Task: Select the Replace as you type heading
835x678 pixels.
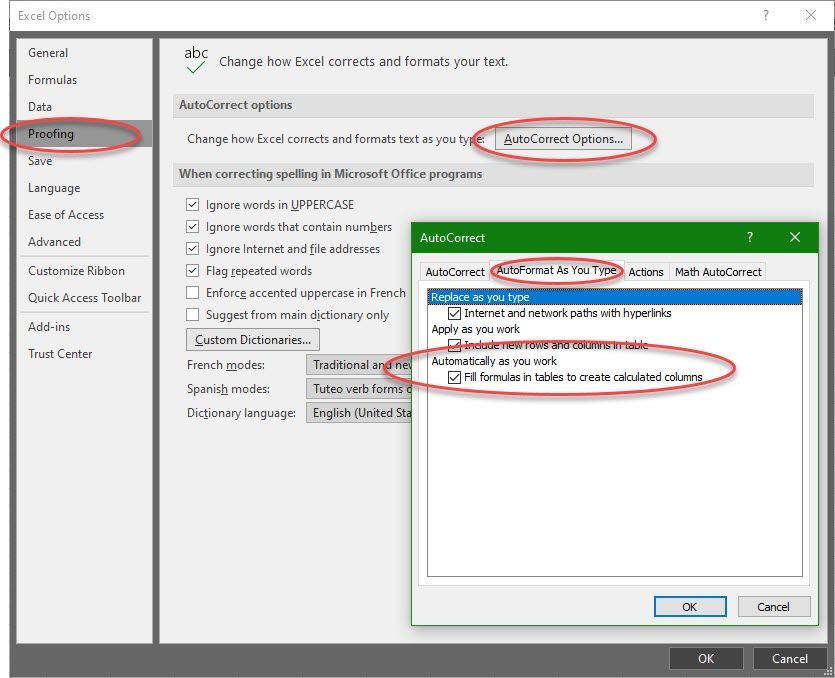Action: click(615, 297)
